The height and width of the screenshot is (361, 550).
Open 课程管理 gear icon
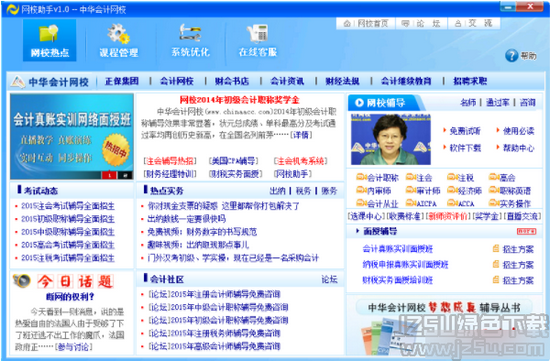click(118, 34)
